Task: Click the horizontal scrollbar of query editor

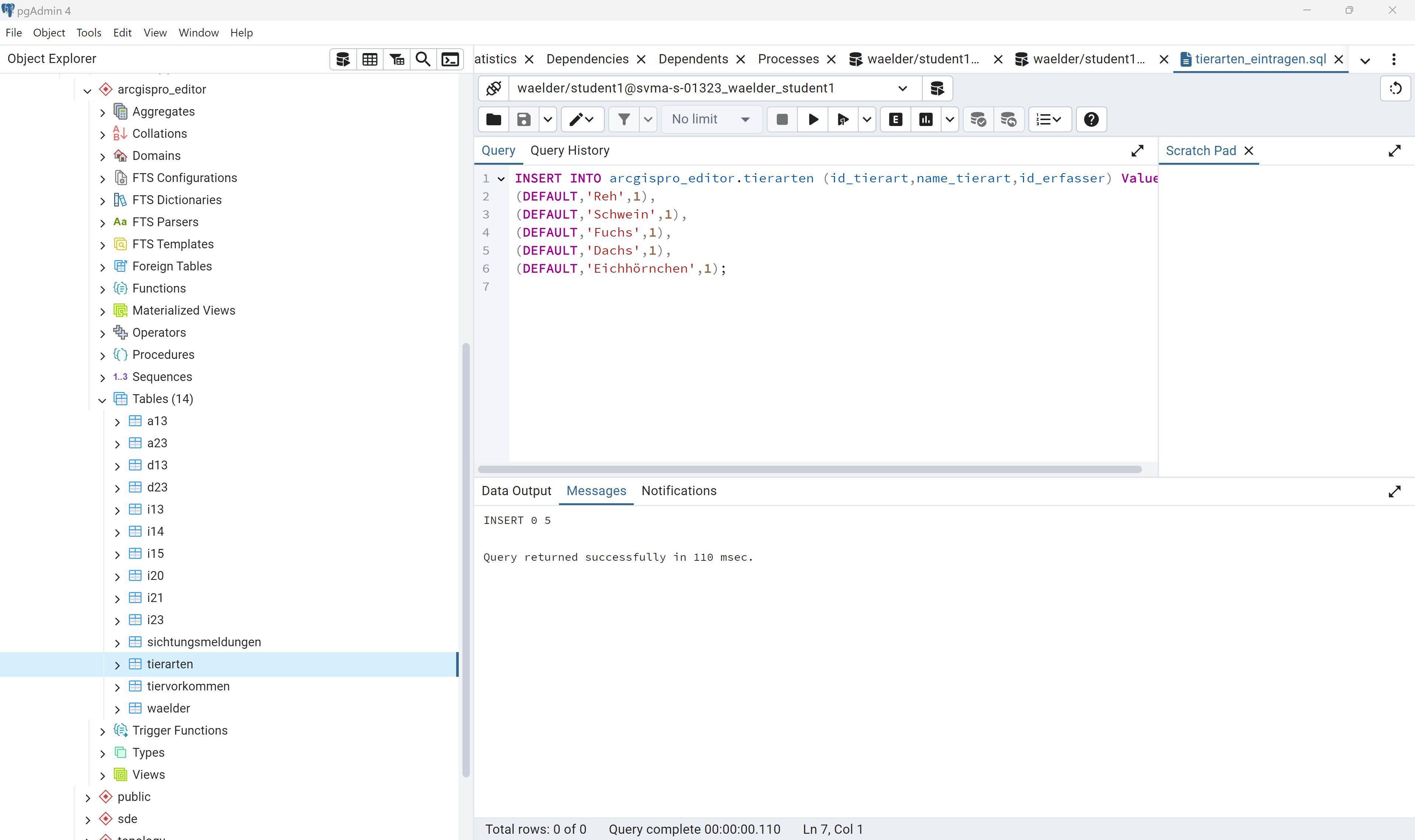Action: coord(809,469)
